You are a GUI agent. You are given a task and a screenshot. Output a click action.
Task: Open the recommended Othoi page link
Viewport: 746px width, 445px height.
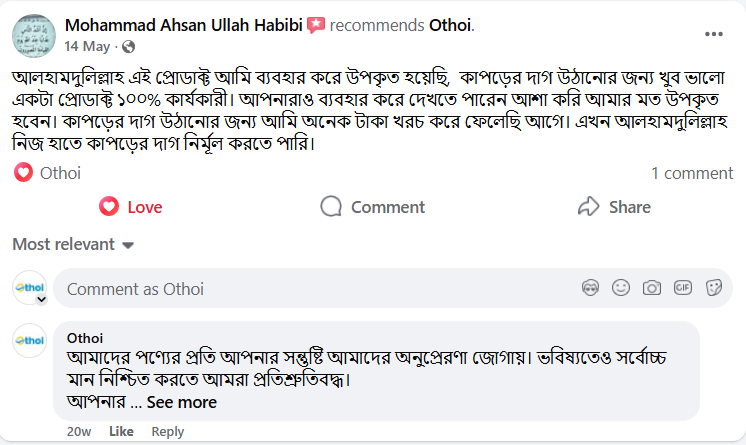(450, 24)
